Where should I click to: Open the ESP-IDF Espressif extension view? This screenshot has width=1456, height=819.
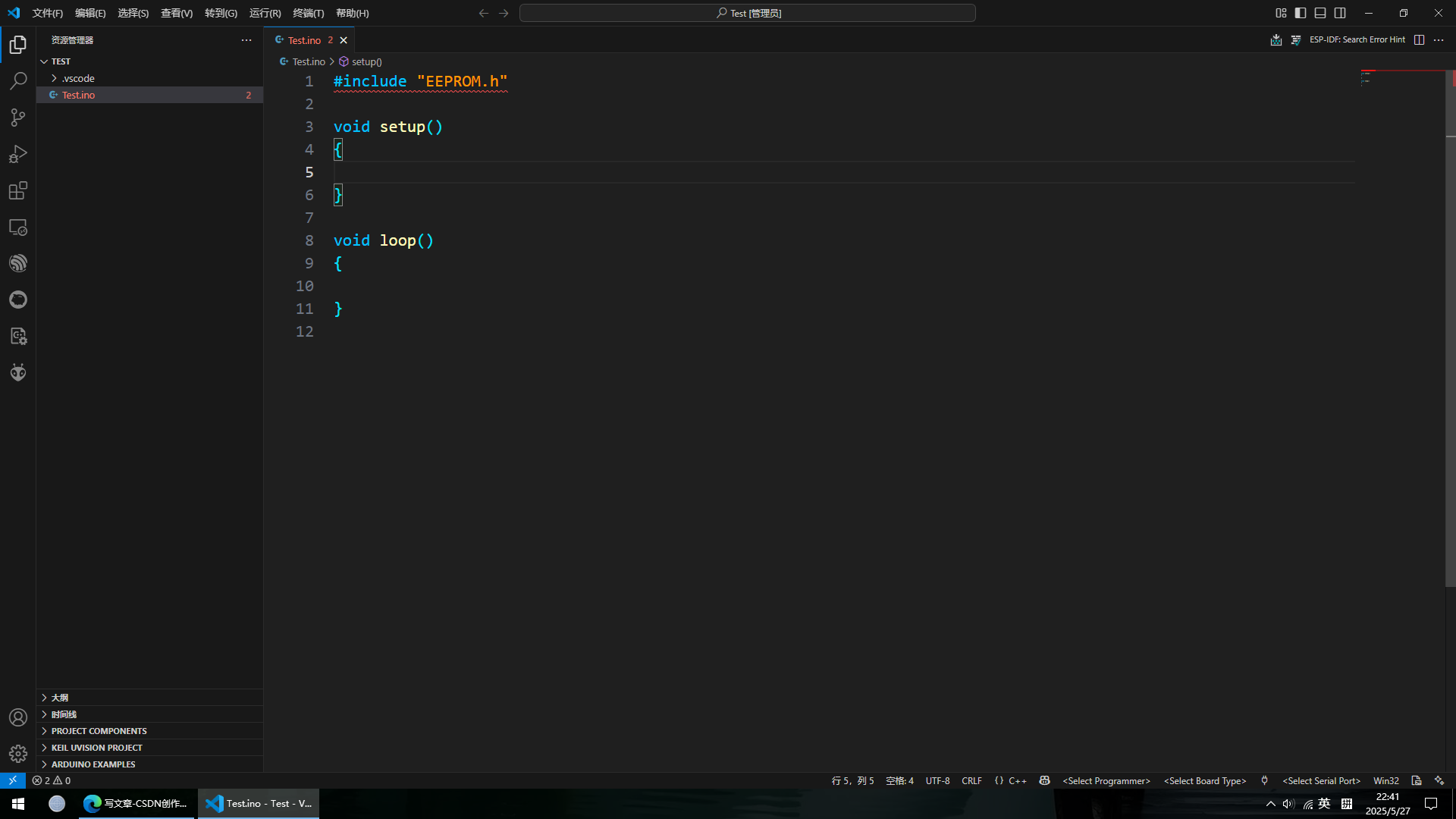(18, 263)
